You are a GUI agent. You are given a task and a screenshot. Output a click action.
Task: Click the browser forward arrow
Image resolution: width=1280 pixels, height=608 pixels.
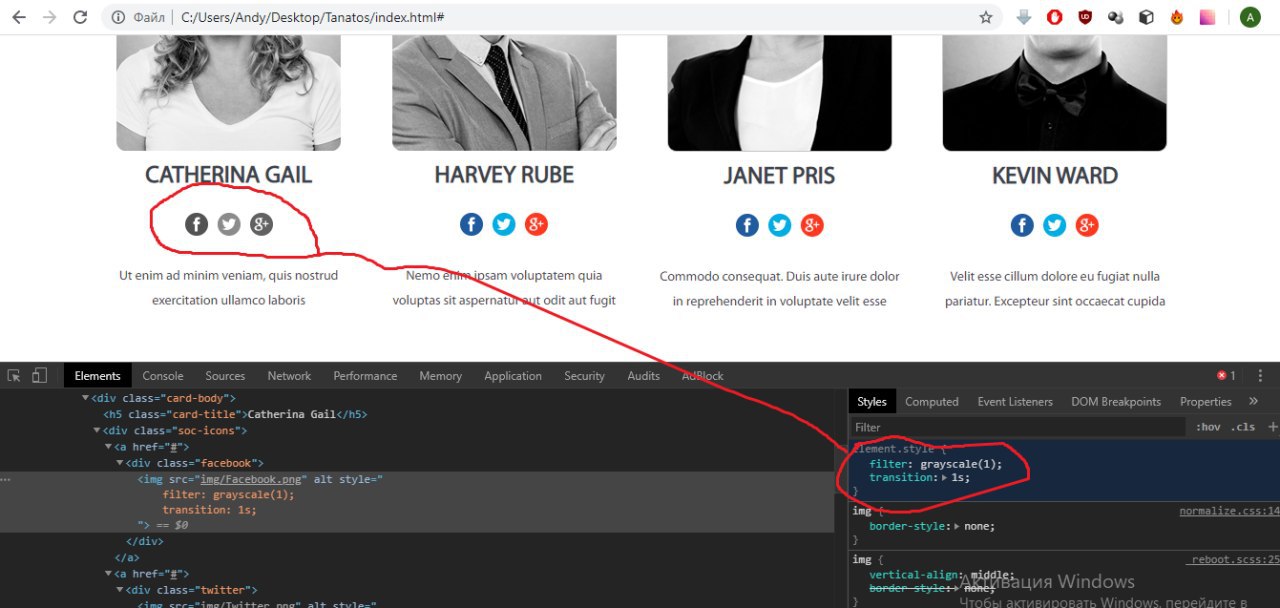50,17
